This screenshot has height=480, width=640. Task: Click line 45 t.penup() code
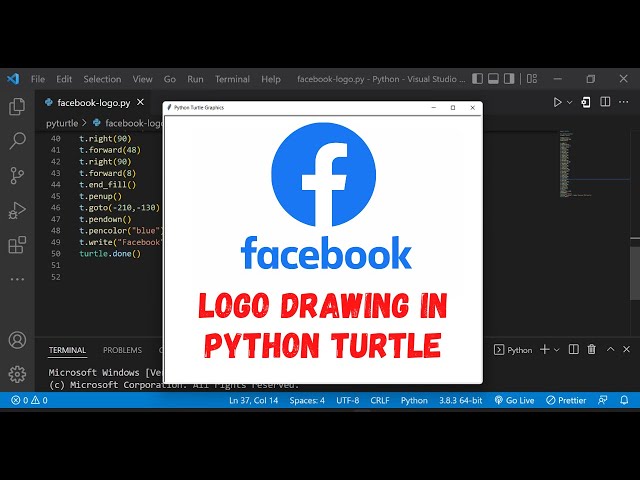click(x=100, y=196)
